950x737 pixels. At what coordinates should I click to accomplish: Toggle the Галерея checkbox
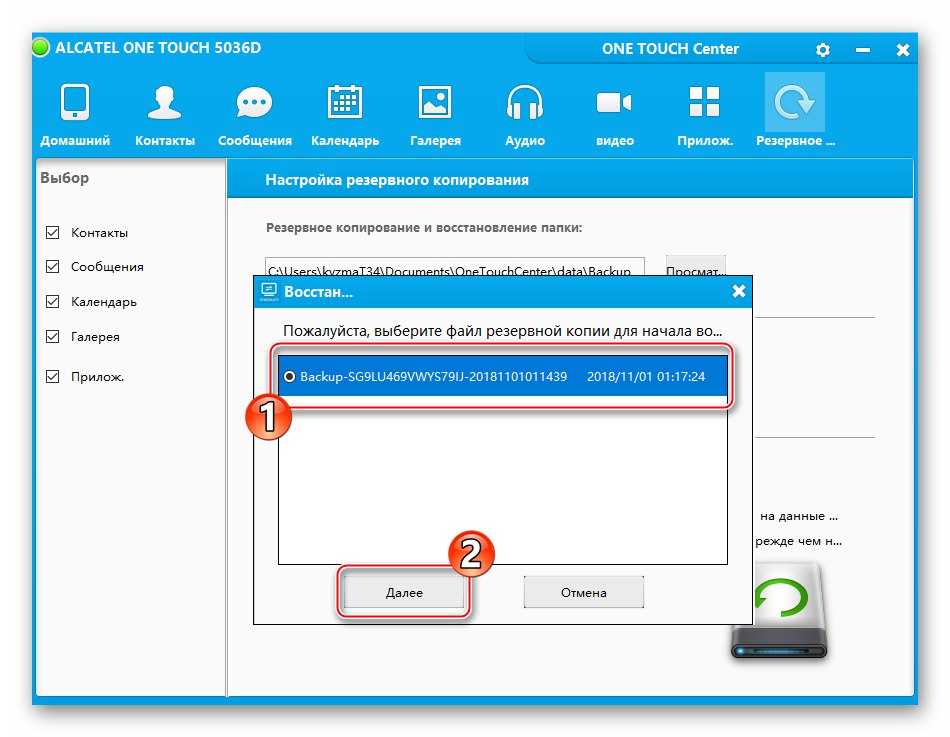pyautogui.click(x=53, y=336)
